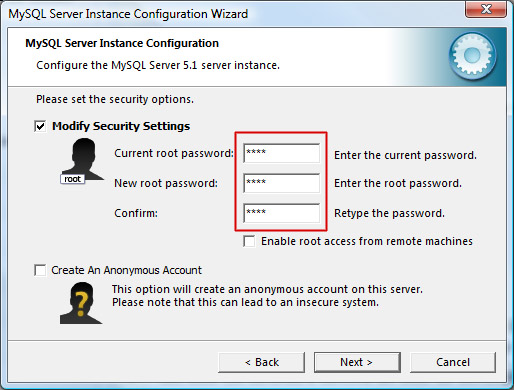Enable root access from remote machines

249,241
